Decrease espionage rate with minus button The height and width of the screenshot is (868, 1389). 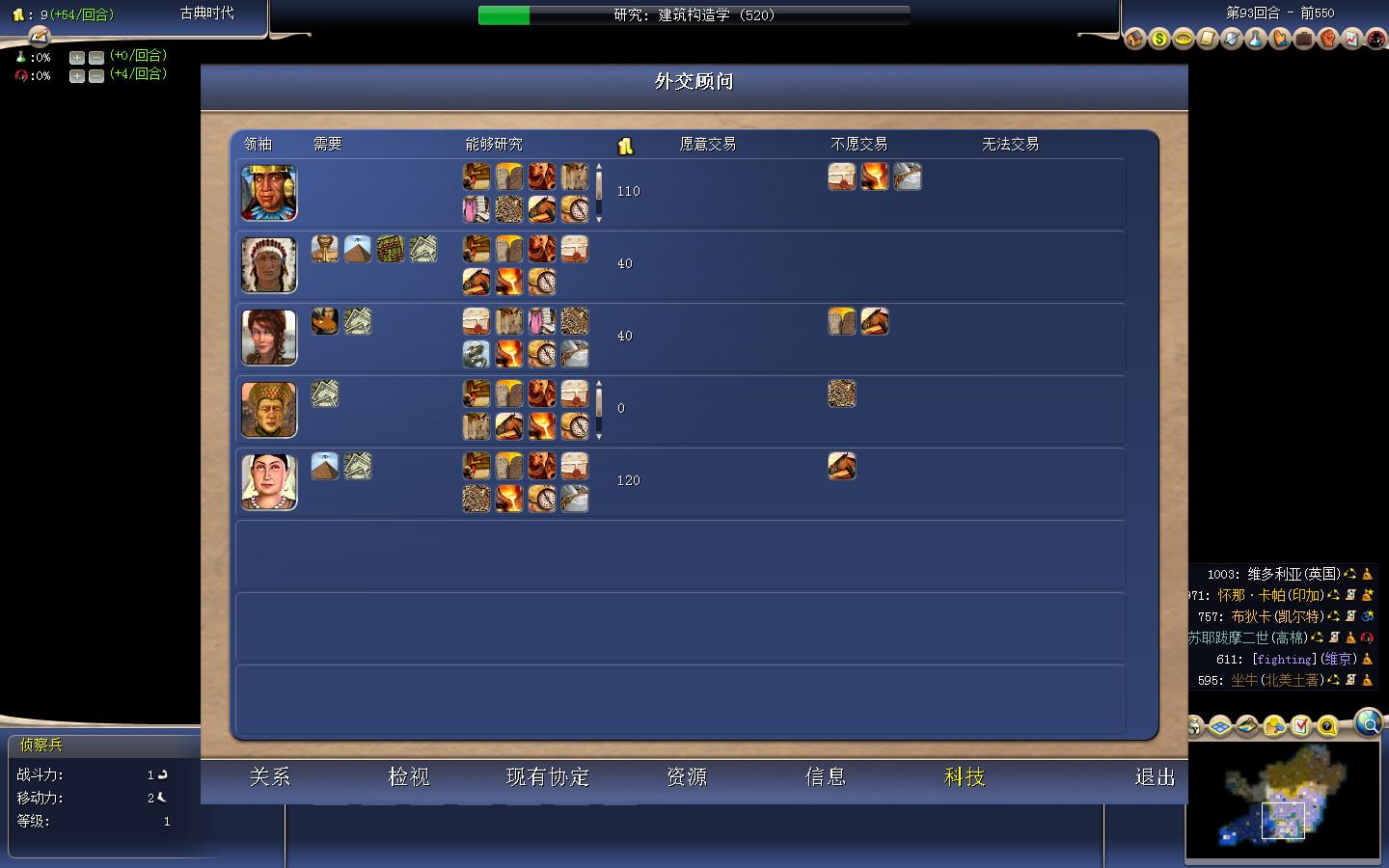pyautogui.click(x=96, y=76)
